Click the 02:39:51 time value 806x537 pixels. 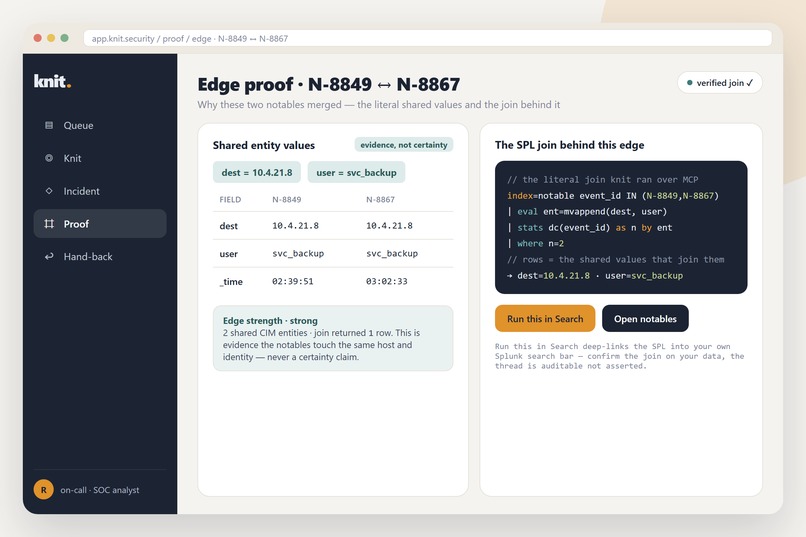292,282
